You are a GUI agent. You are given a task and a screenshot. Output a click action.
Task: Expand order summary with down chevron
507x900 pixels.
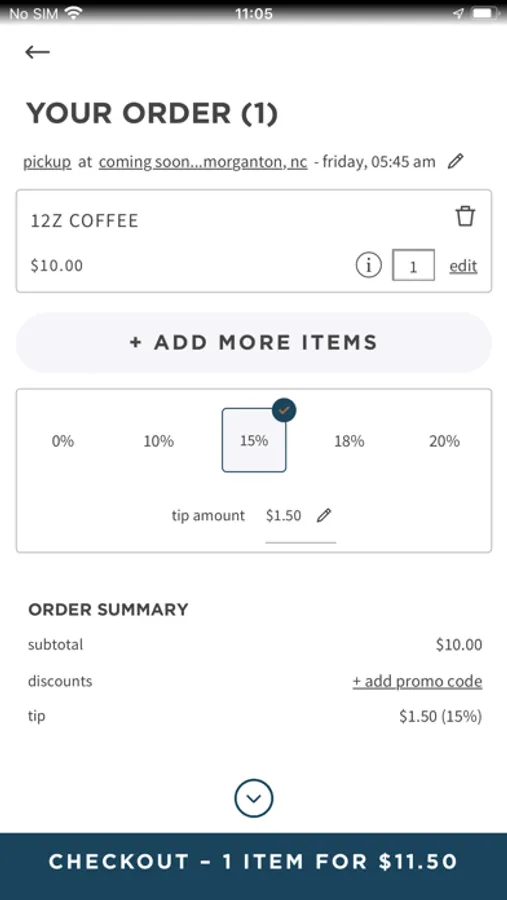pyautogui.click(x=254, y=798)
